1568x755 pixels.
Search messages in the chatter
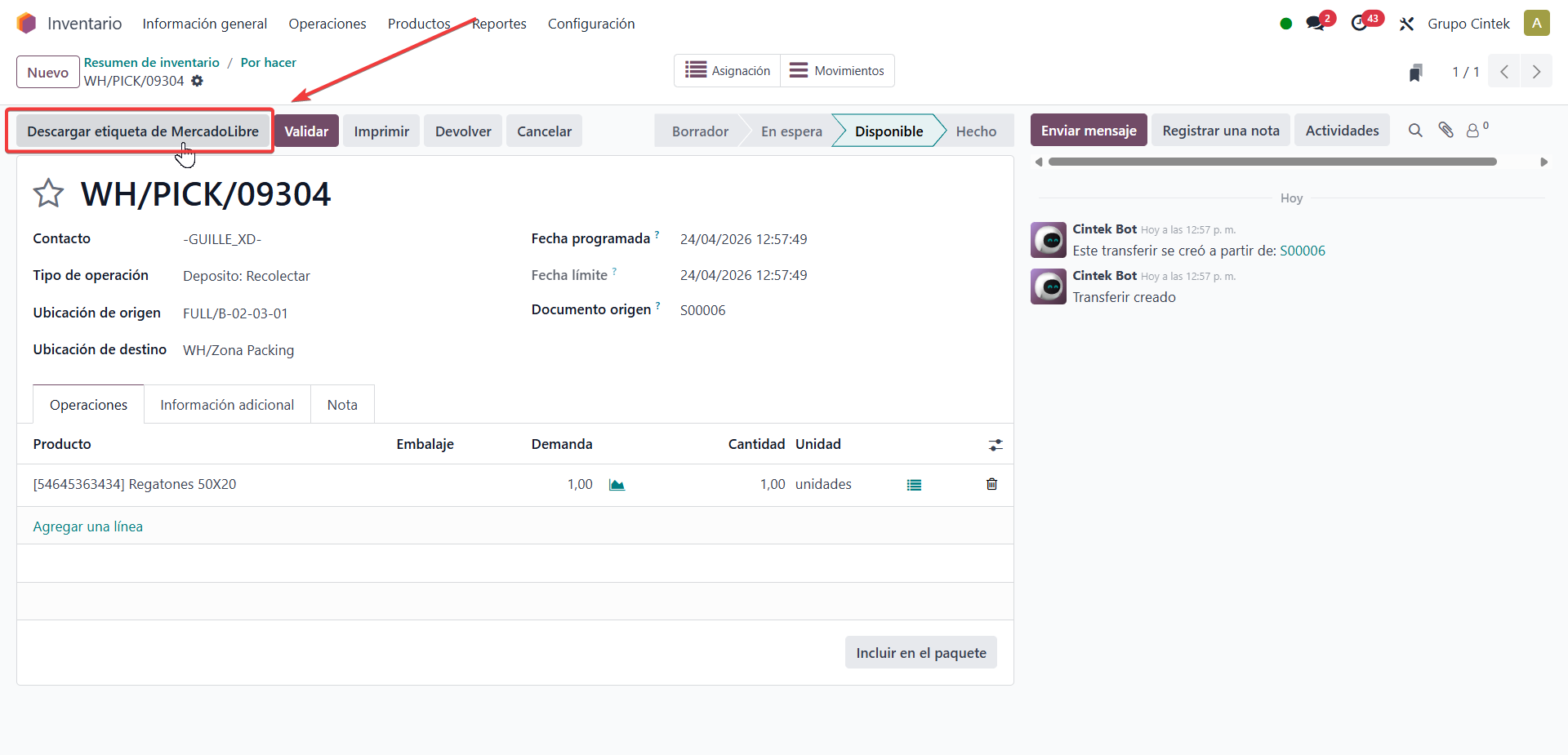pyautogui.click(x=1415, y=131)
